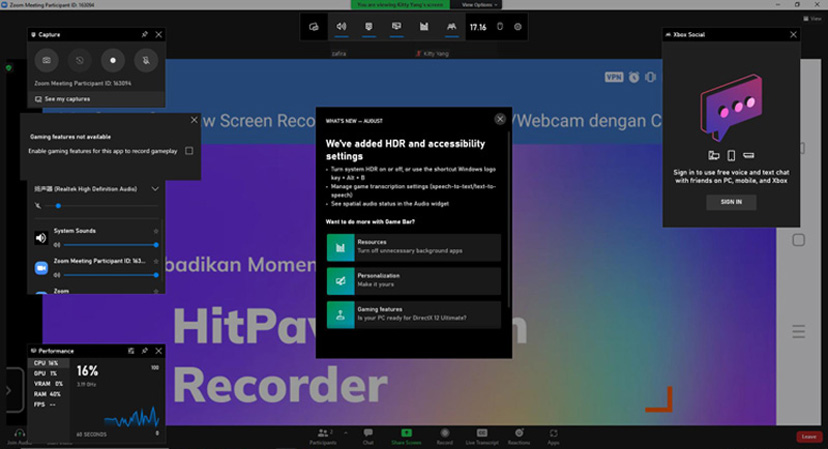Close the What's New dialog
The height and width of the screenshot is (449, 828).
(x=500, y=119)
